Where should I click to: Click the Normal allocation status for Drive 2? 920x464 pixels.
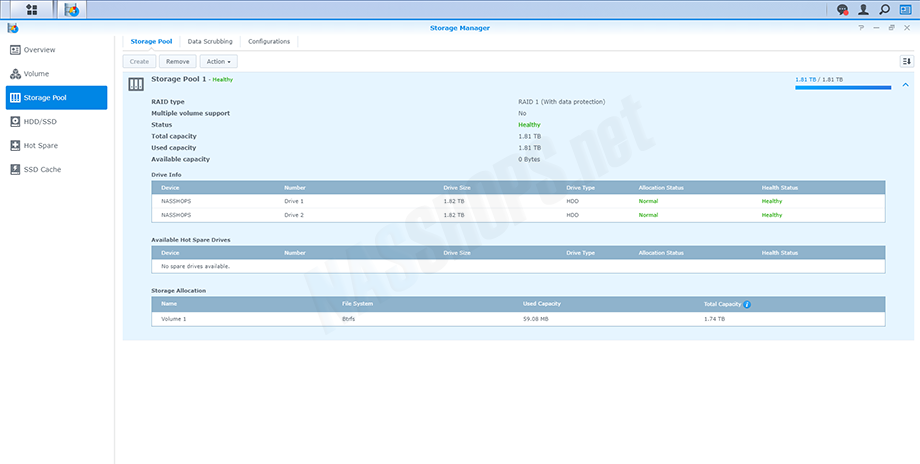tap(648, 215)
